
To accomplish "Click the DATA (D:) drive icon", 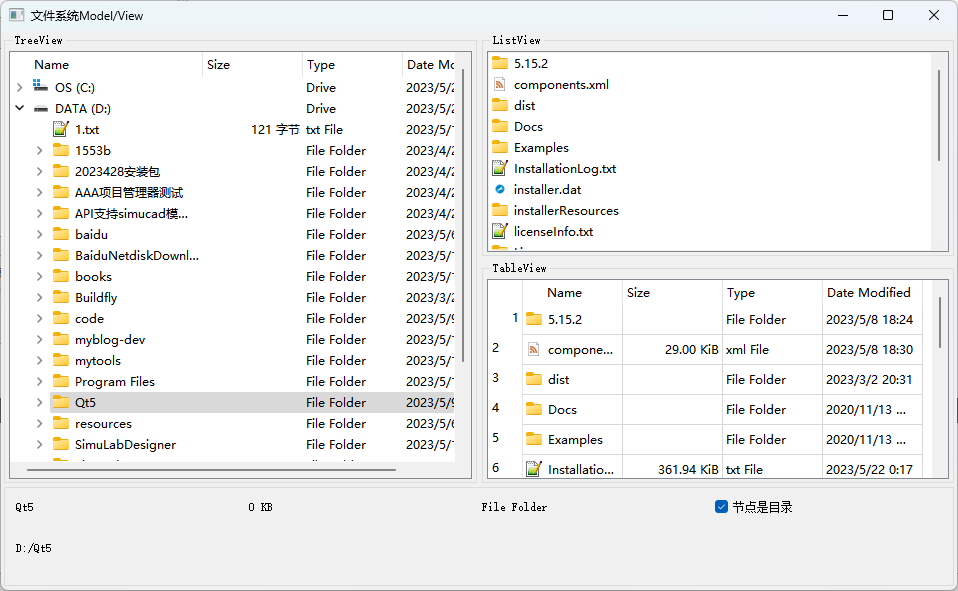I will click(40, 109).
